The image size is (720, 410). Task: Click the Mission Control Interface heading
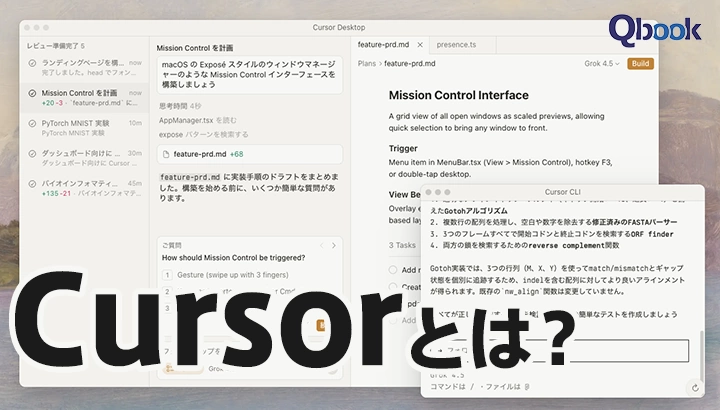click(458, 95)
